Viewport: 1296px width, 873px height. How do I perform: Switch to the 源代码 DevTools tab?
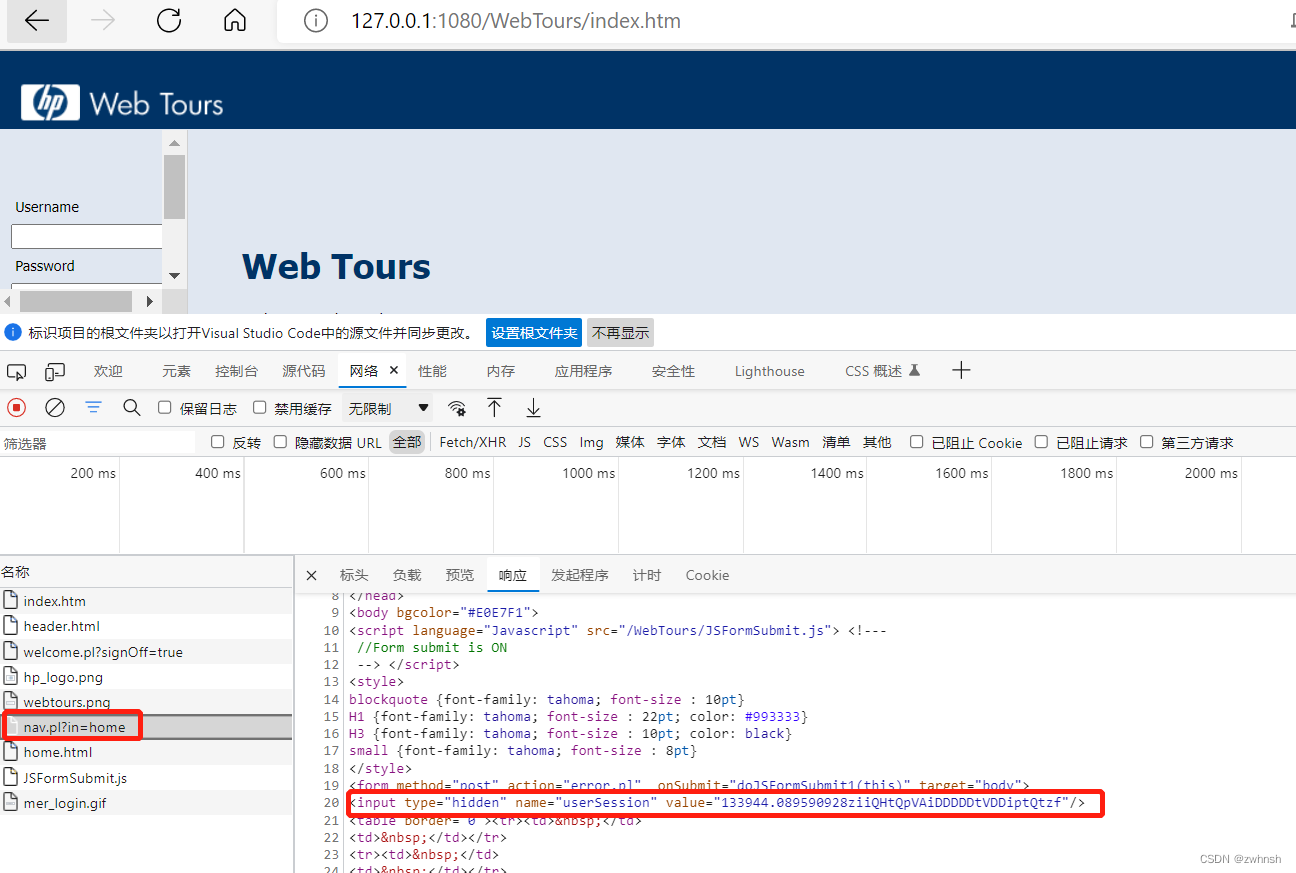pos(304,371)
